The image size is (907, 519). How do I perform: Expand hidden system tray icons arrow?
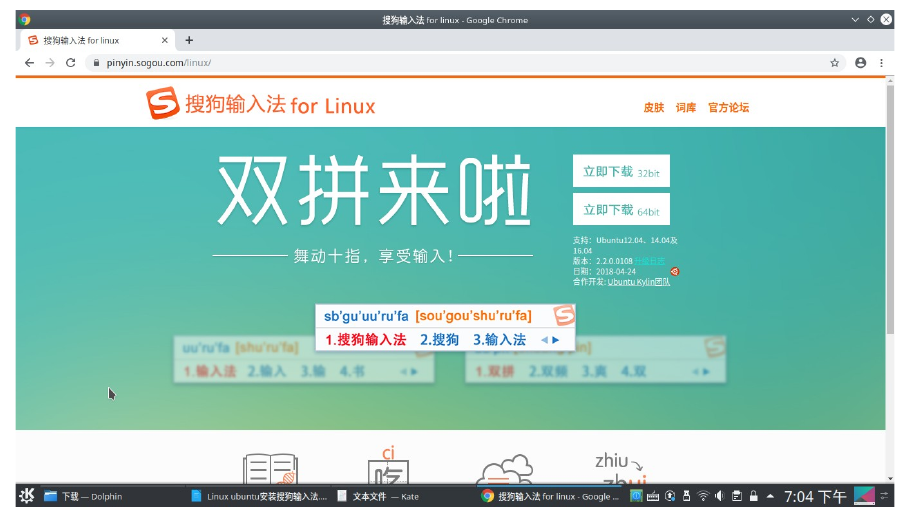(770, 496)
